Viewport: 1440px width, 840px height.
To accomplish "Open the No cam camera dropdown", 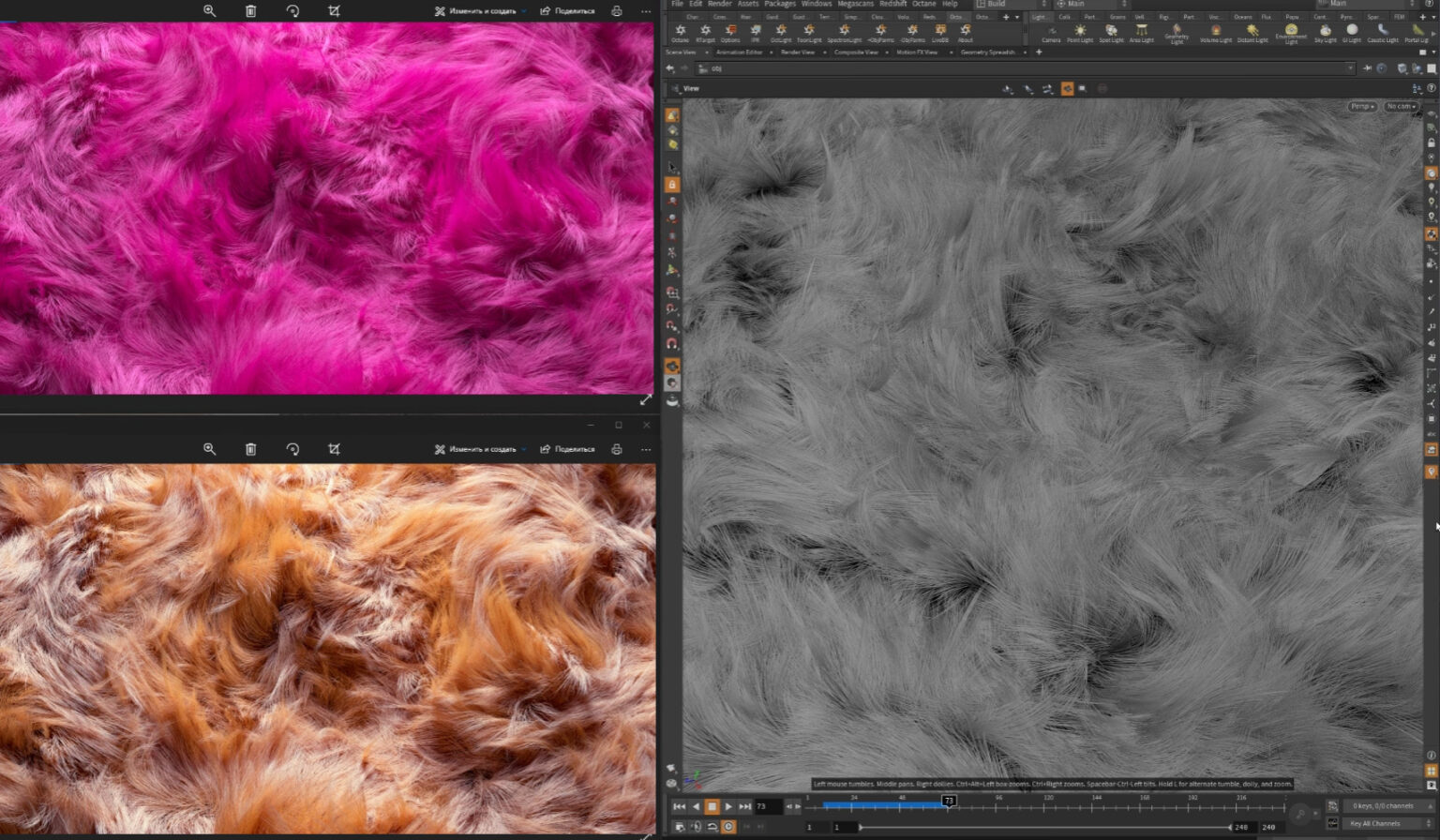I will [1401, 106].
